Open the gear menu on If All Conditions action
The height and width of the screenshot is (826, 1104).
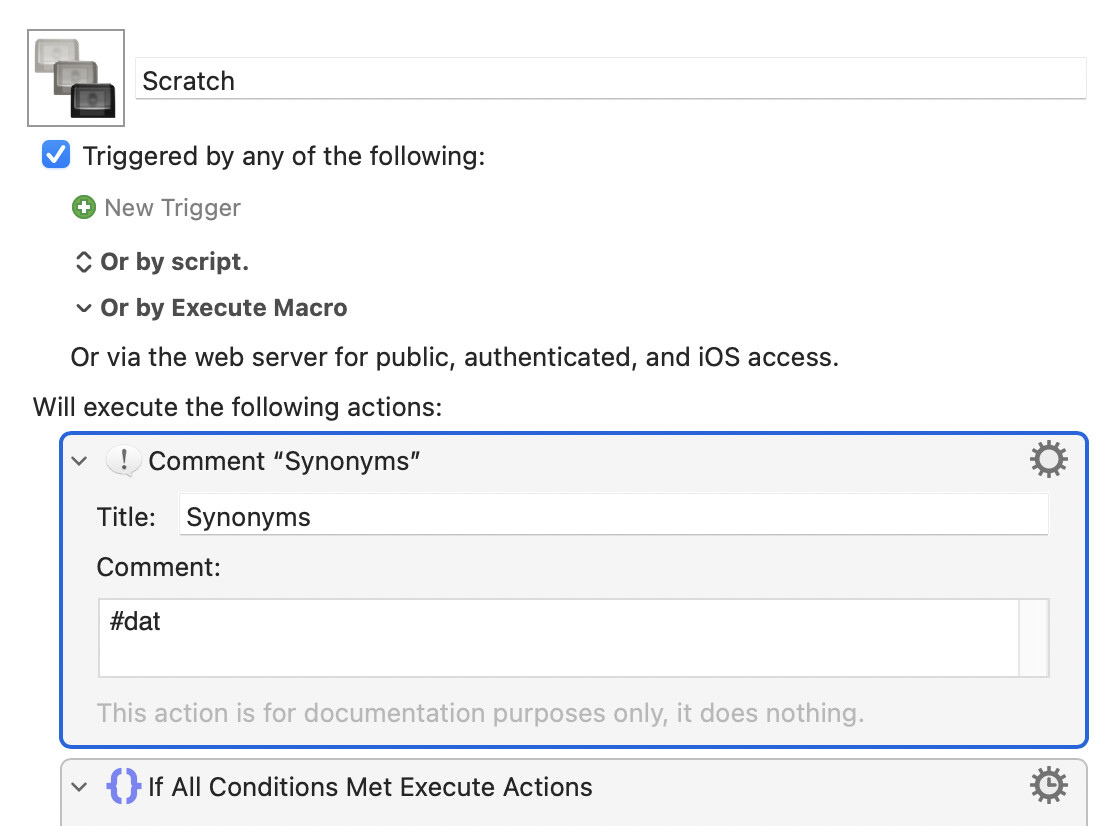[1048, 786]
